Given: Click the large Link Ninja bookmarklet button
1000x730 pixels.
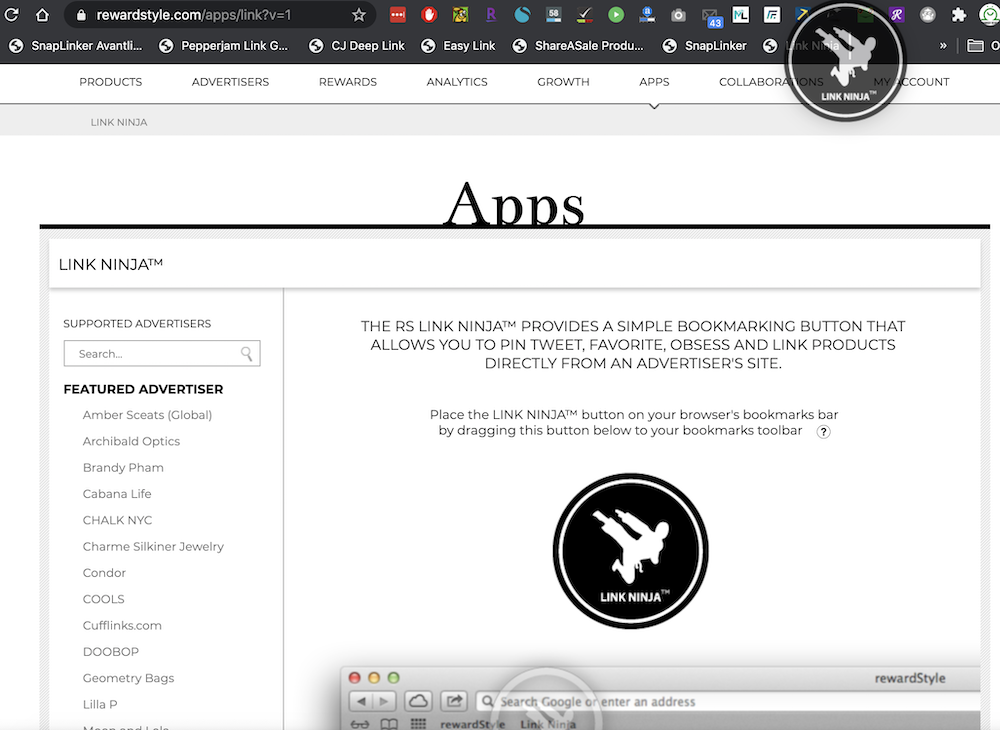Looking at the screenshot, I should pos(630,551).
